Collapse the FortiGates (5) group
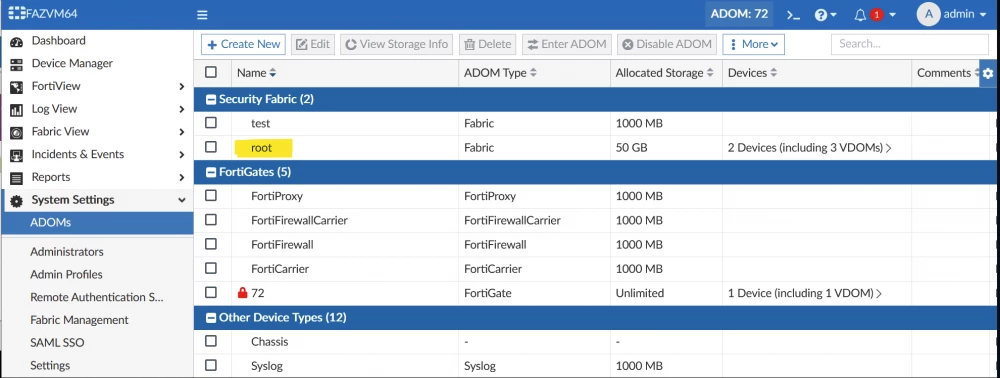 pyautogui.click(x=210, y=172)
